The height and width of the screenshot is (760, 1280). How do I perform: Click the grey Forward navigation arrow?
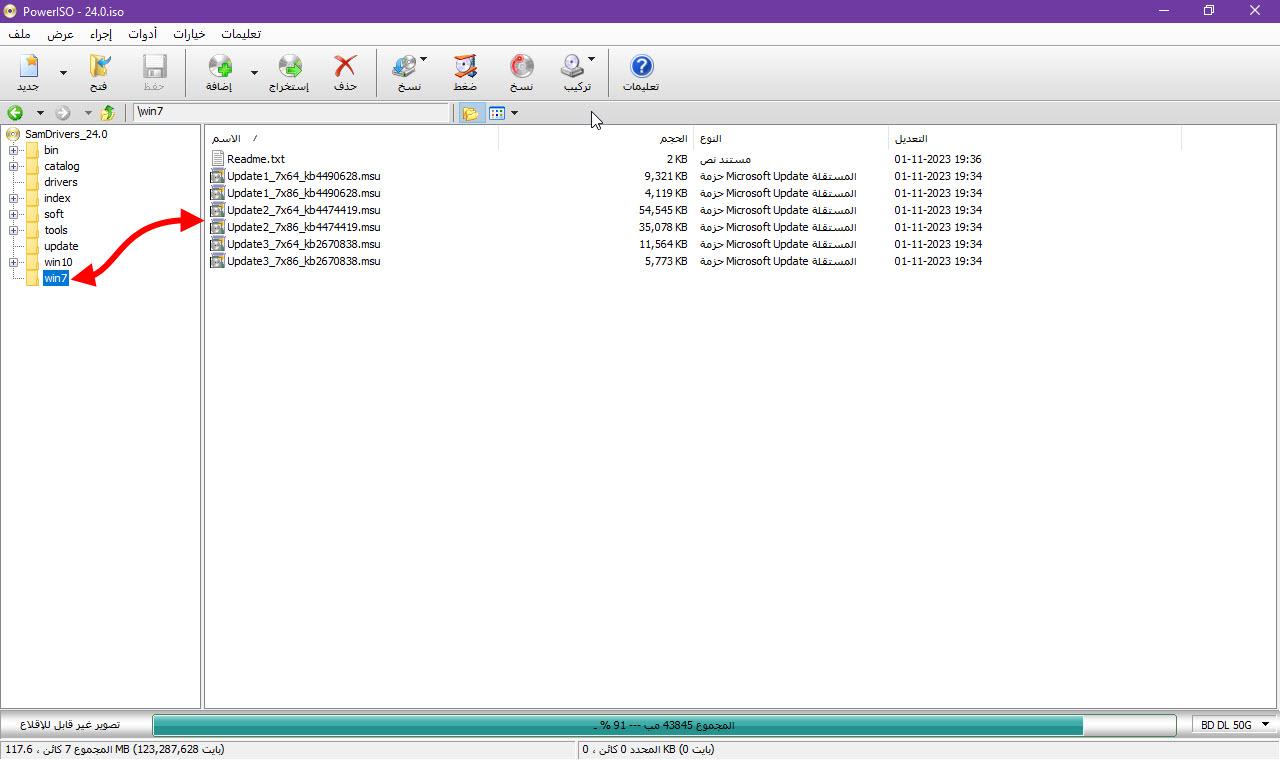[63, 113]
